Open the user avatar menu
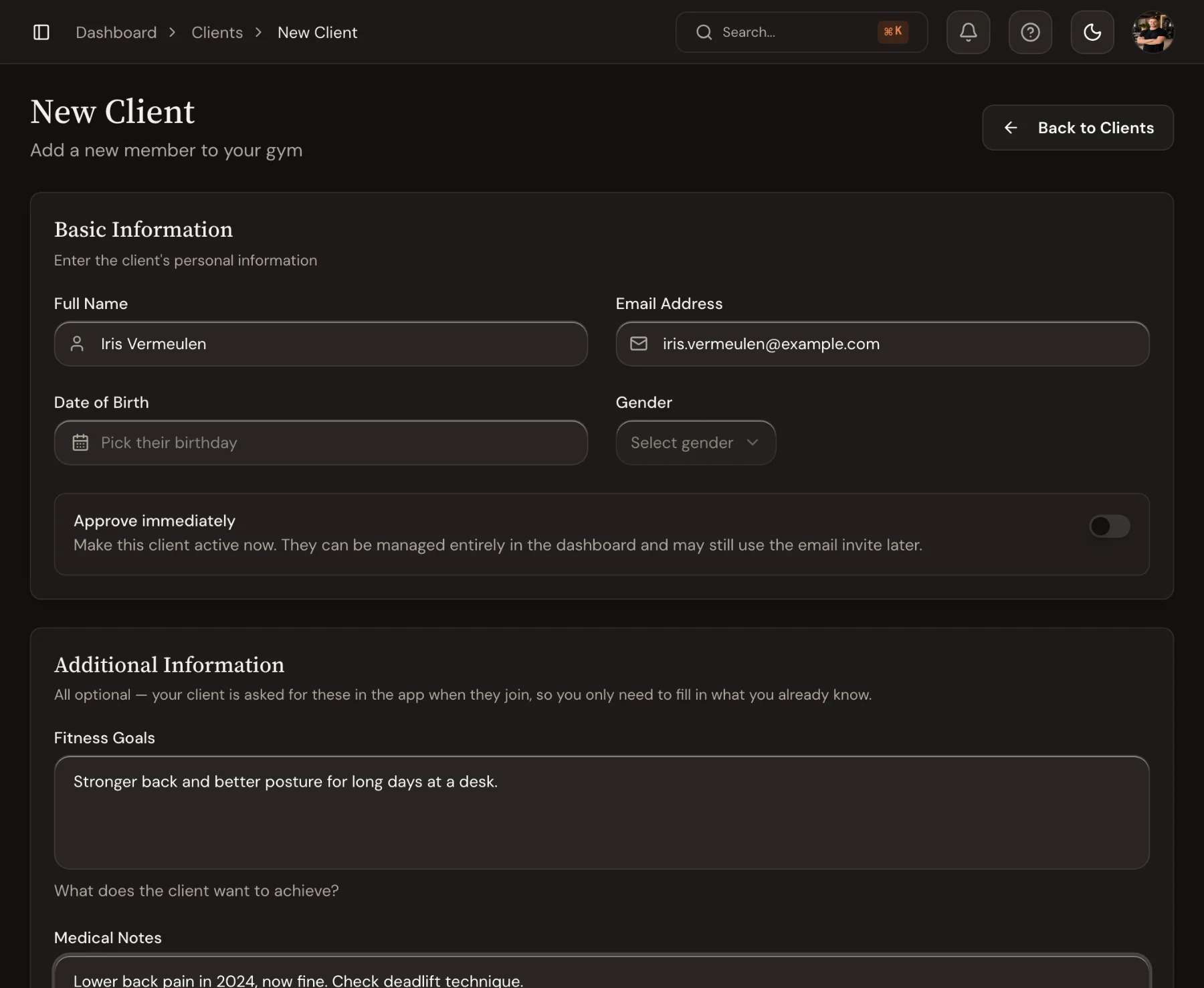Screen dimensions: 1204x988 [1153, 32]
